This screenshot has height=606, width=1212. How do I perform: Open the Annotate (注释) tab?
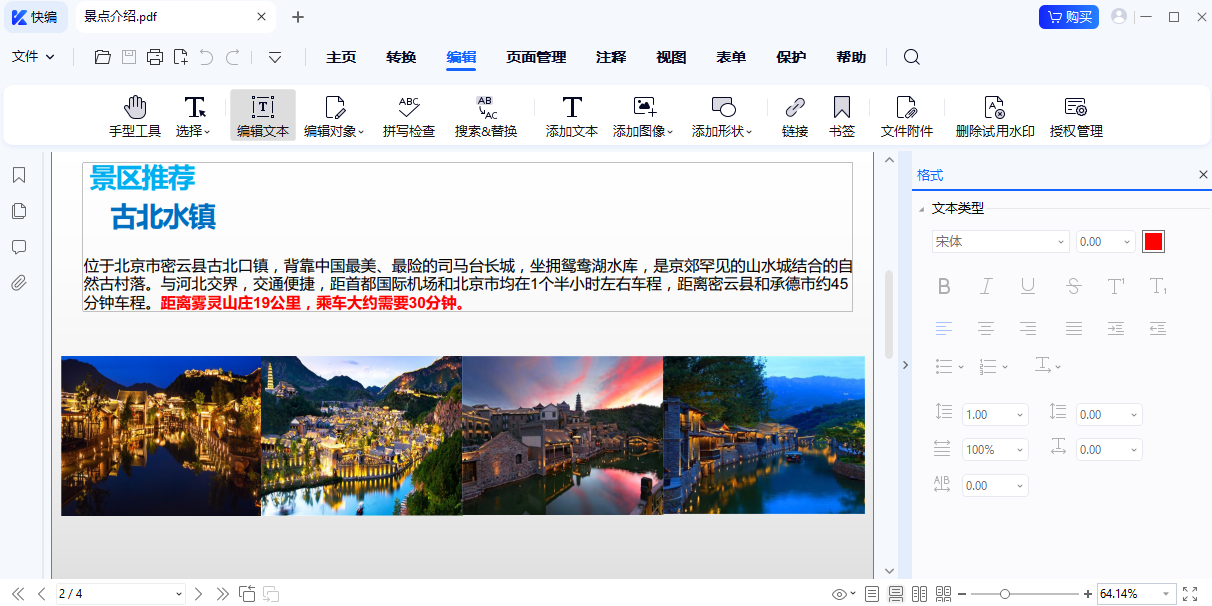click(x=611, y=57)
